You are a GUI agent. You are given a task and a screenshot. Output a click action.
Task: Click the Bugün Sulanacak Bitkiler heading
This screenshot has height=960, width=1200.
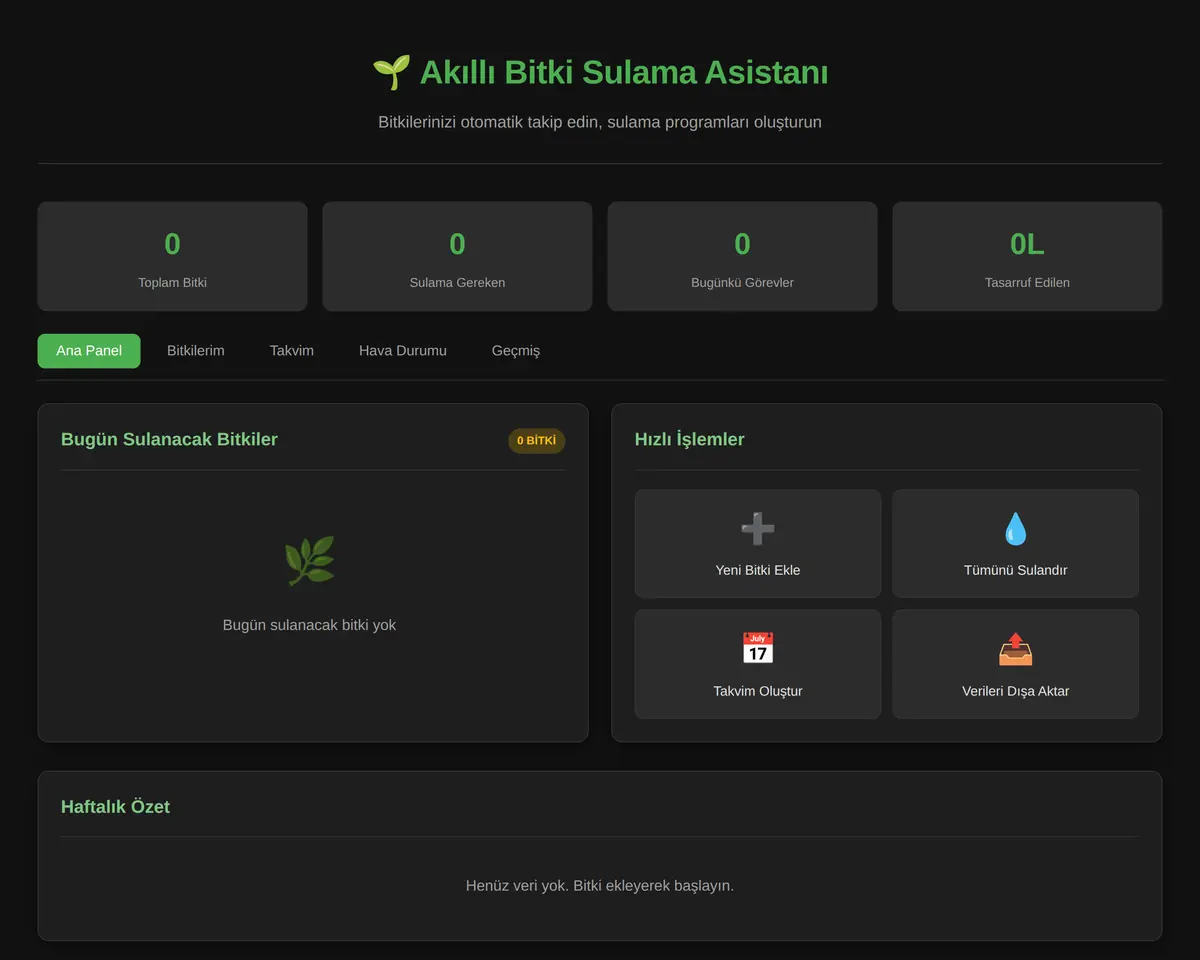click(169, 439)
